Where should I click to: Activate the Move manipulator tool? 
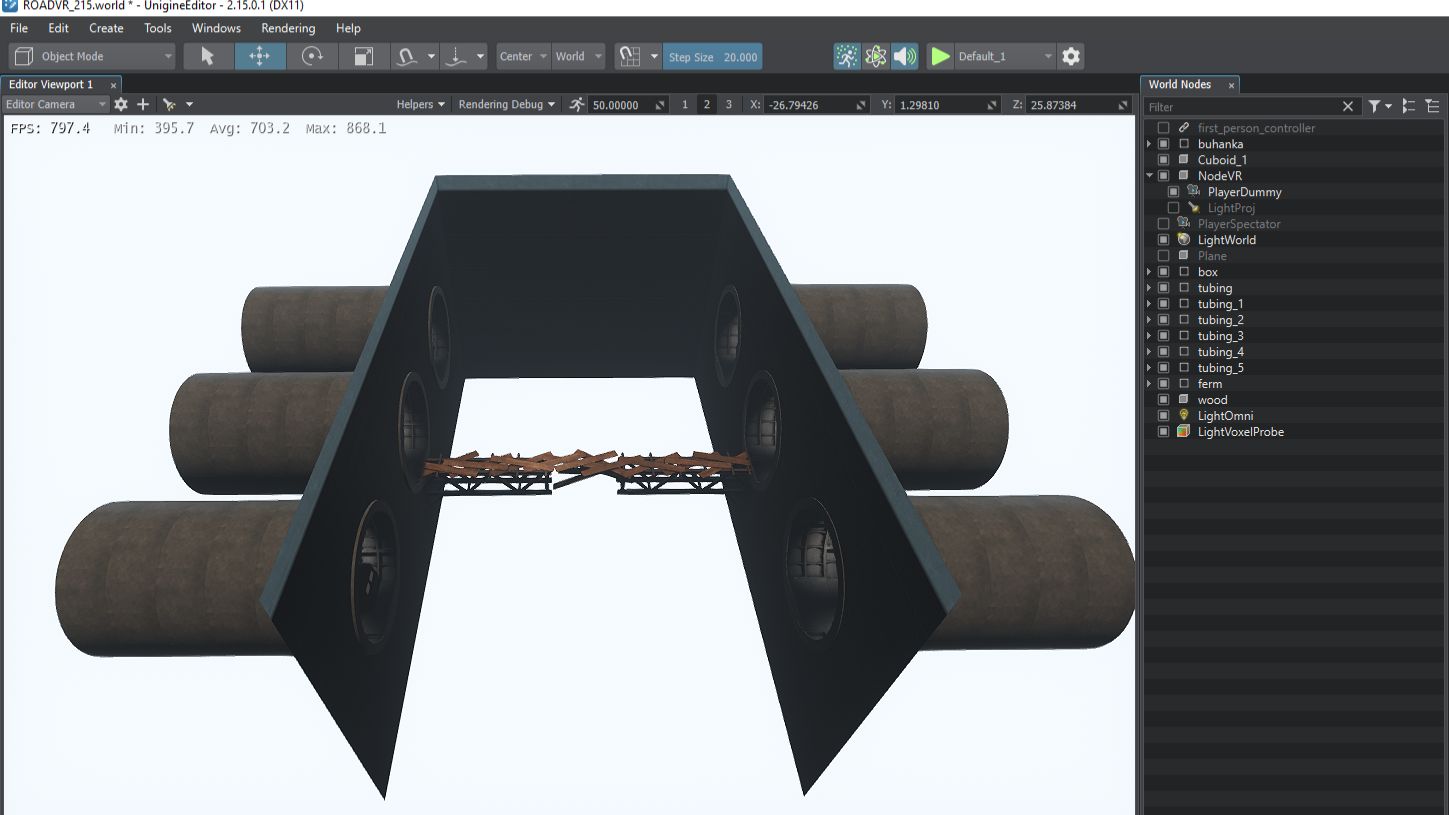click(260, 56)
